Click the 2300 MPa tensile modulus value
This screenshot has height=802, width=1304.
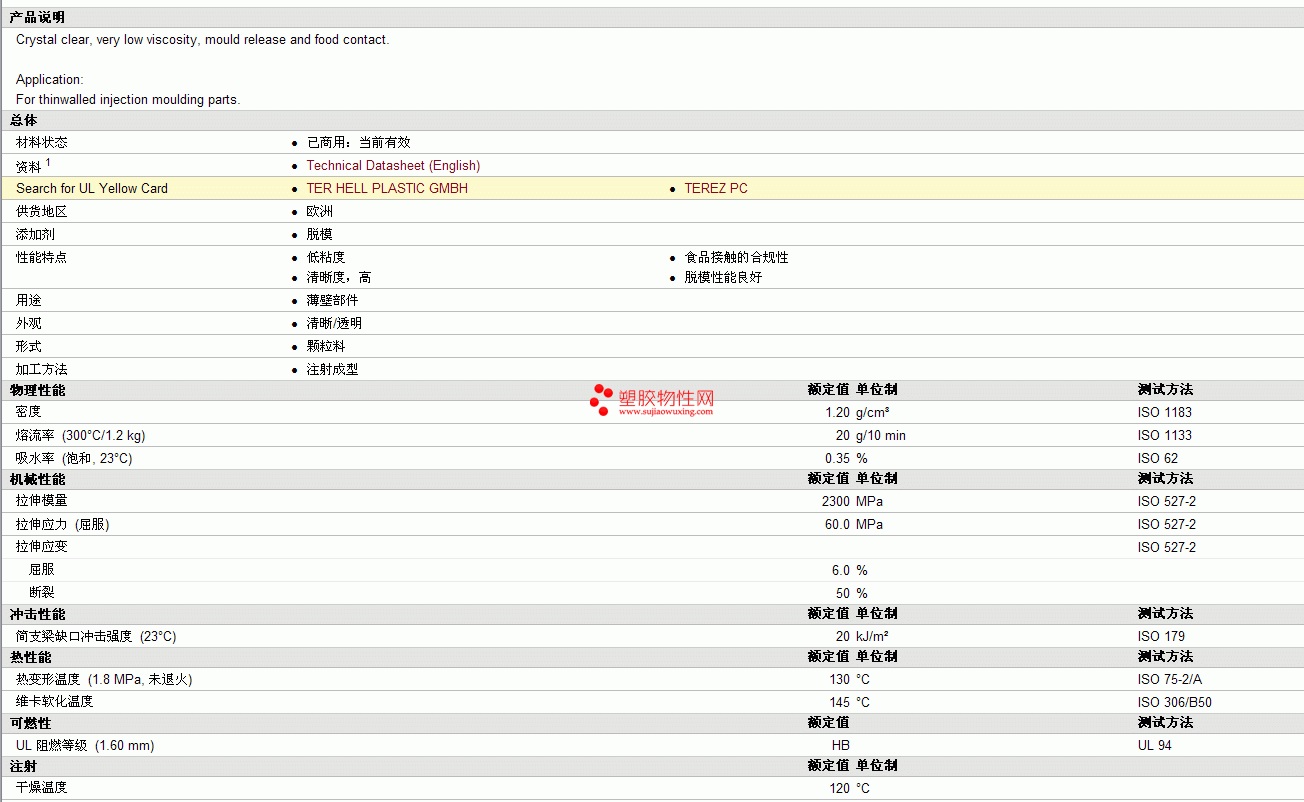[x=852, y=501]
